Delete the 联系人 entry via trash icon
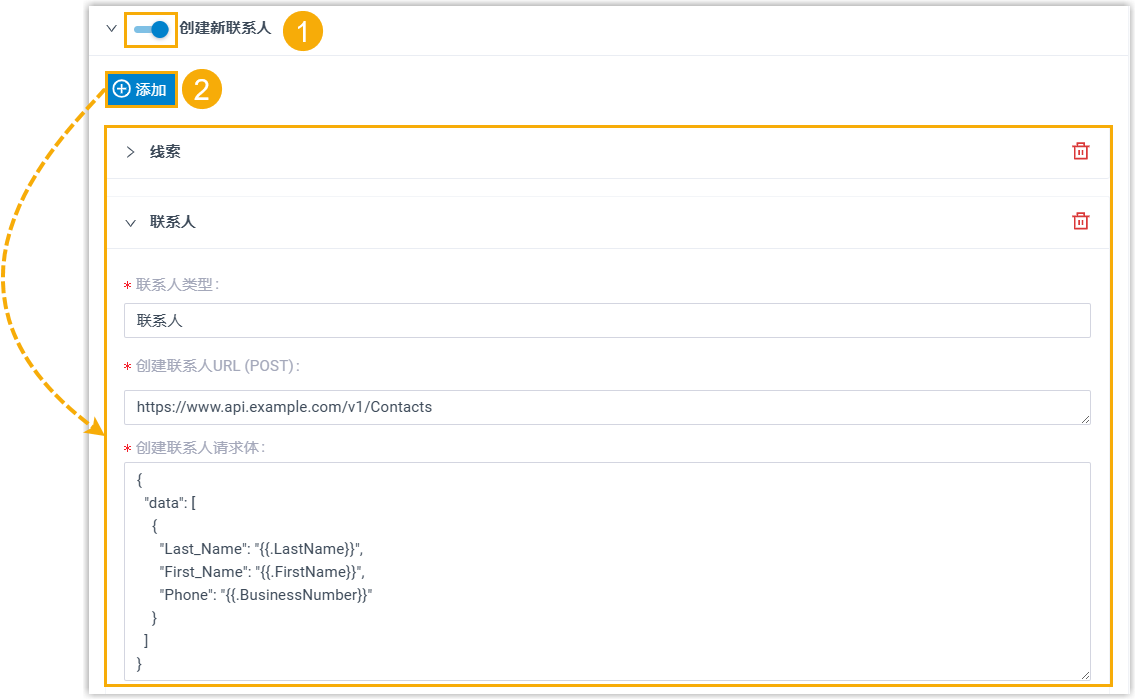Image resolution: width=1136 pixels, height=700 pixels. tap(1080, 221)
